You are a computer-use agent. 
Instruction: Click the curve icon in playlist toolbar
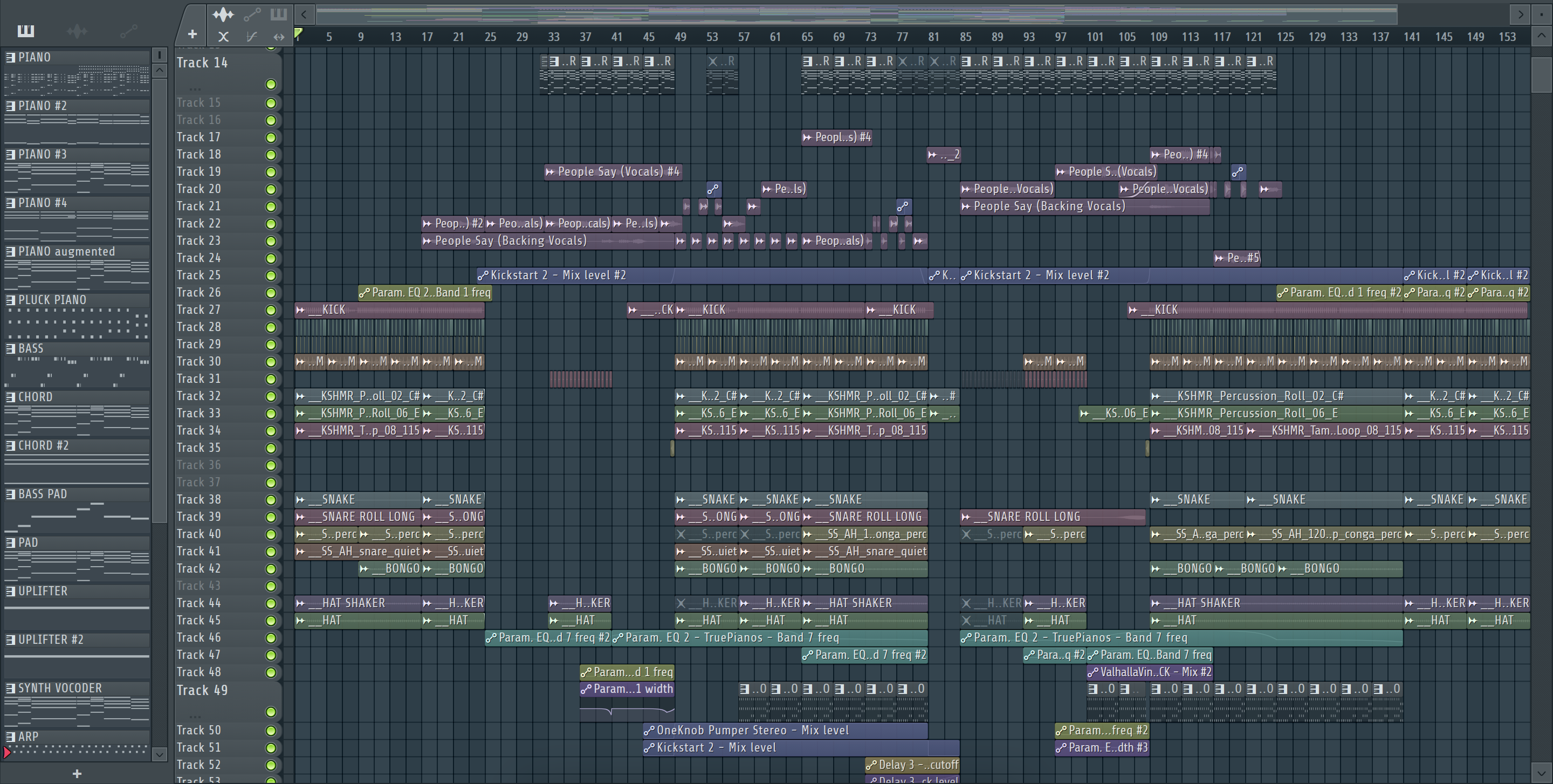252,36
